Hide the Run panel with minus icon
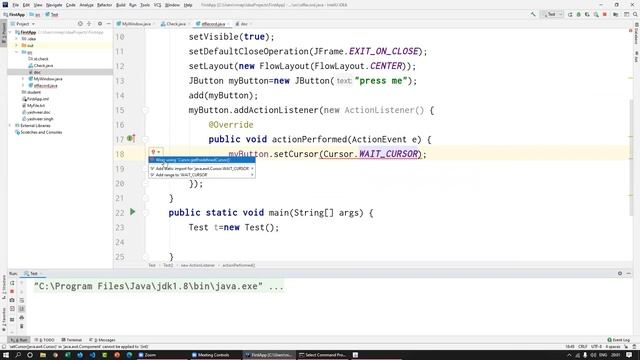The image size is (640, 360). pos(629,273)
